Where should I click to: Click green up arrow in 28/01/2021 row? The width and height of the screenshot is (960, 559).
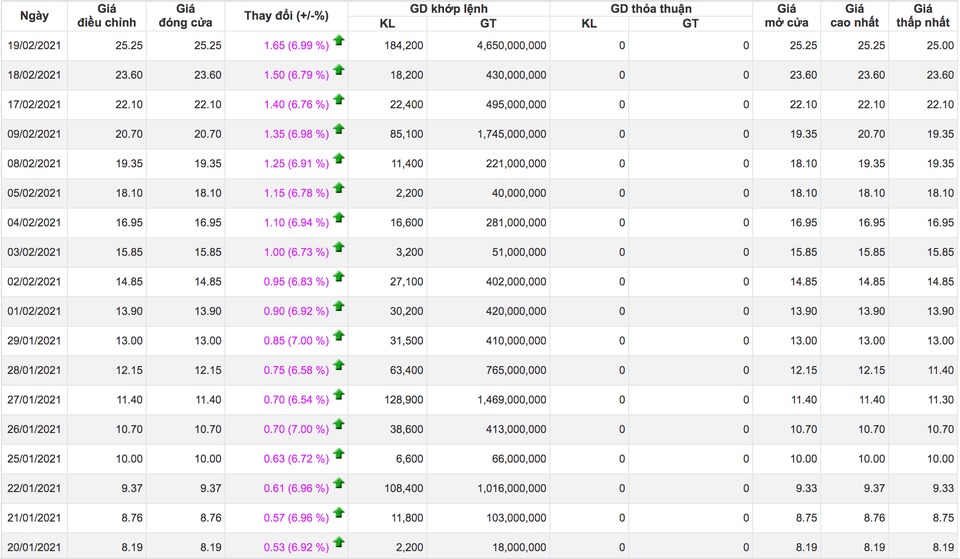tap(339, 365)
